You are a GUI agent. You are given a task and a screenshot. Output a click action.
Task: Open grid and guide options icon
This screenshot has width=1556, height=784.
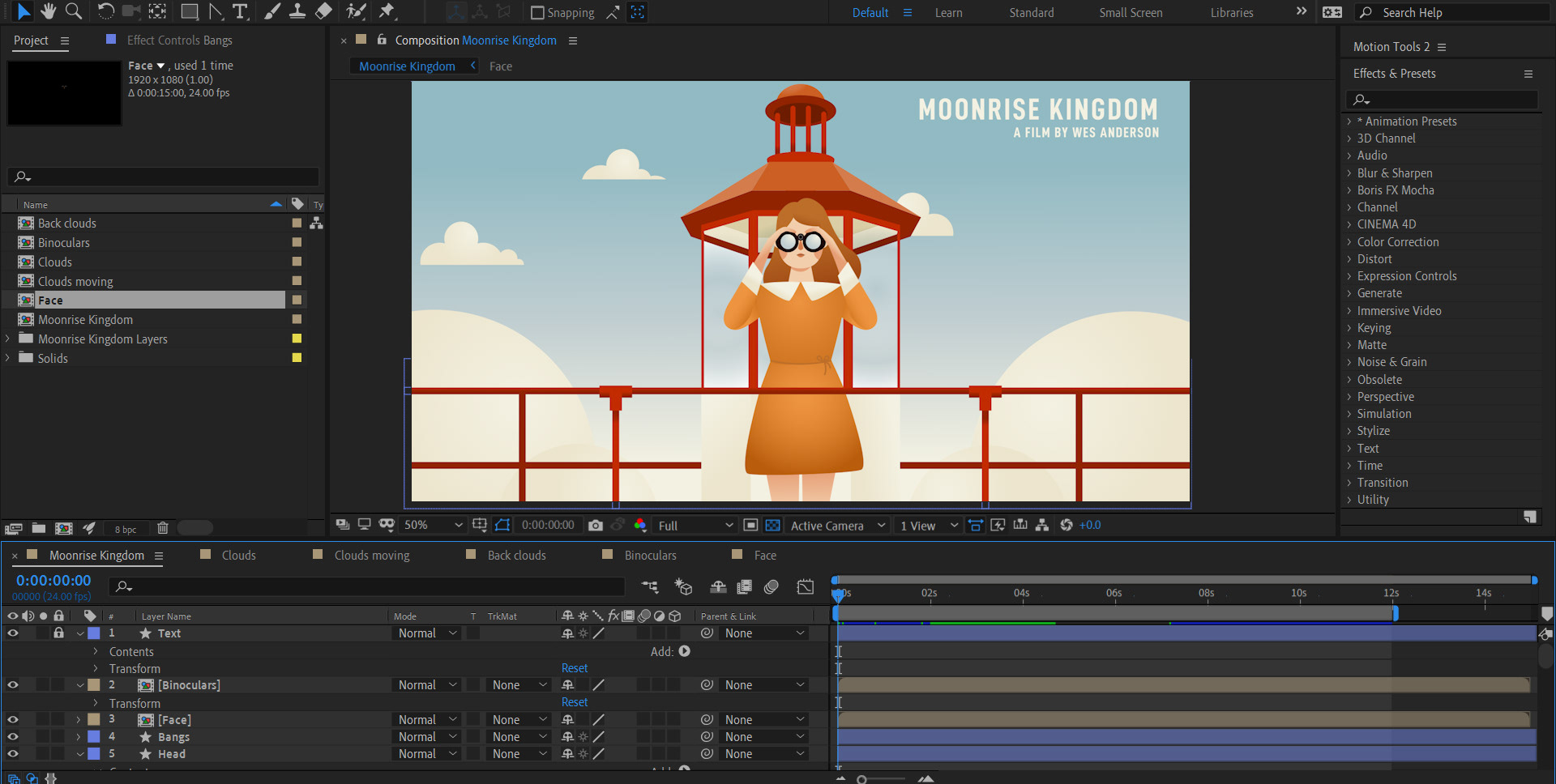(x=480, y=525)
